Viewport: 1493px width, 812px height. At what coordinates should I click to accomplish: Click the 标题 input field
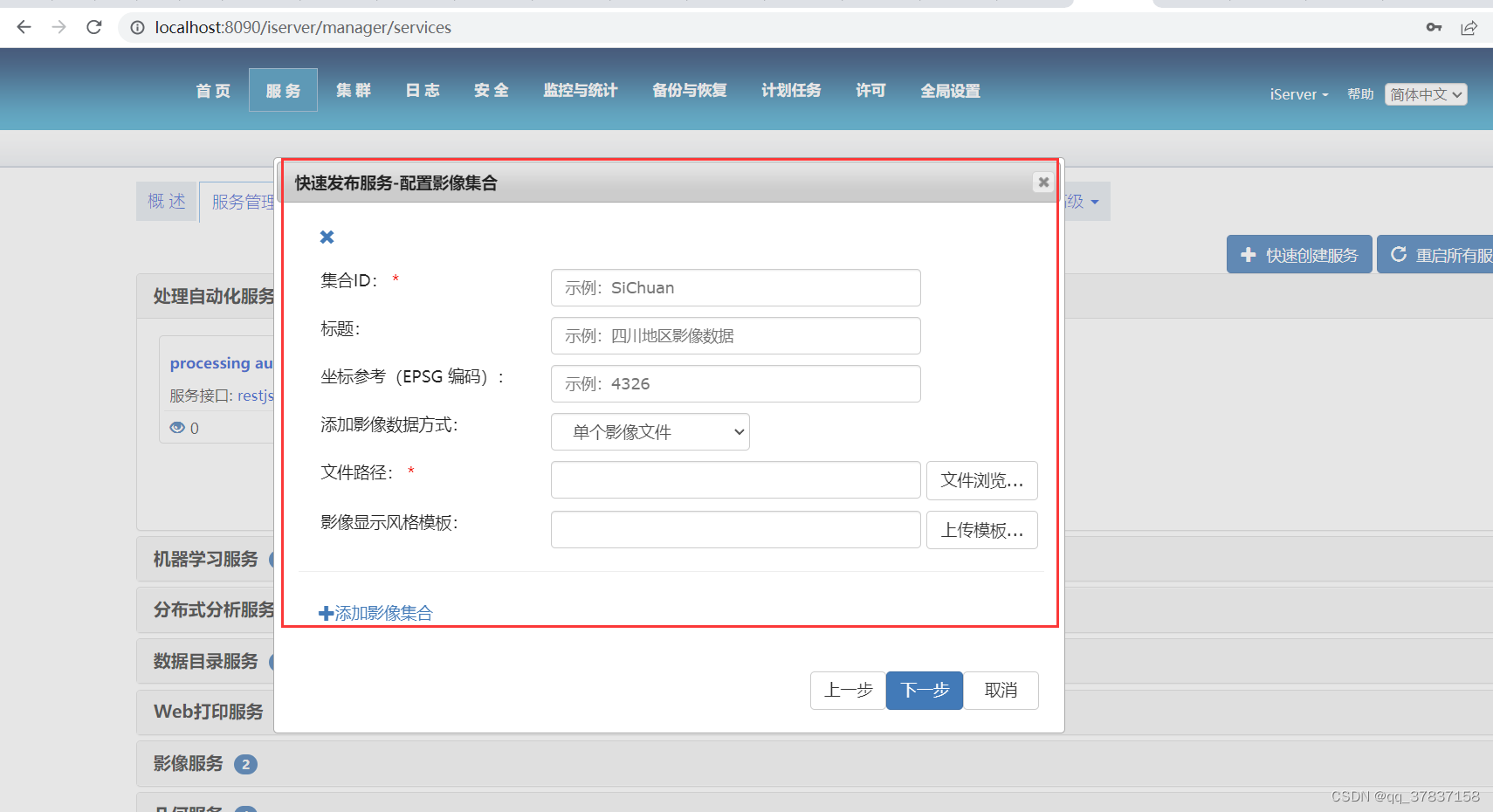[x=735, y=335]
